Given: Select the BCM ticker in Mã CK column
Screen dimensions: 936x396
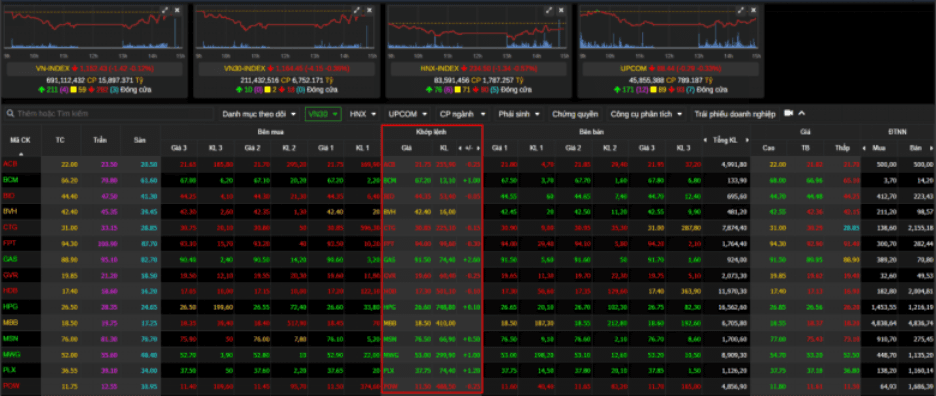Looking at the screenshot, I should pos(11,180).
